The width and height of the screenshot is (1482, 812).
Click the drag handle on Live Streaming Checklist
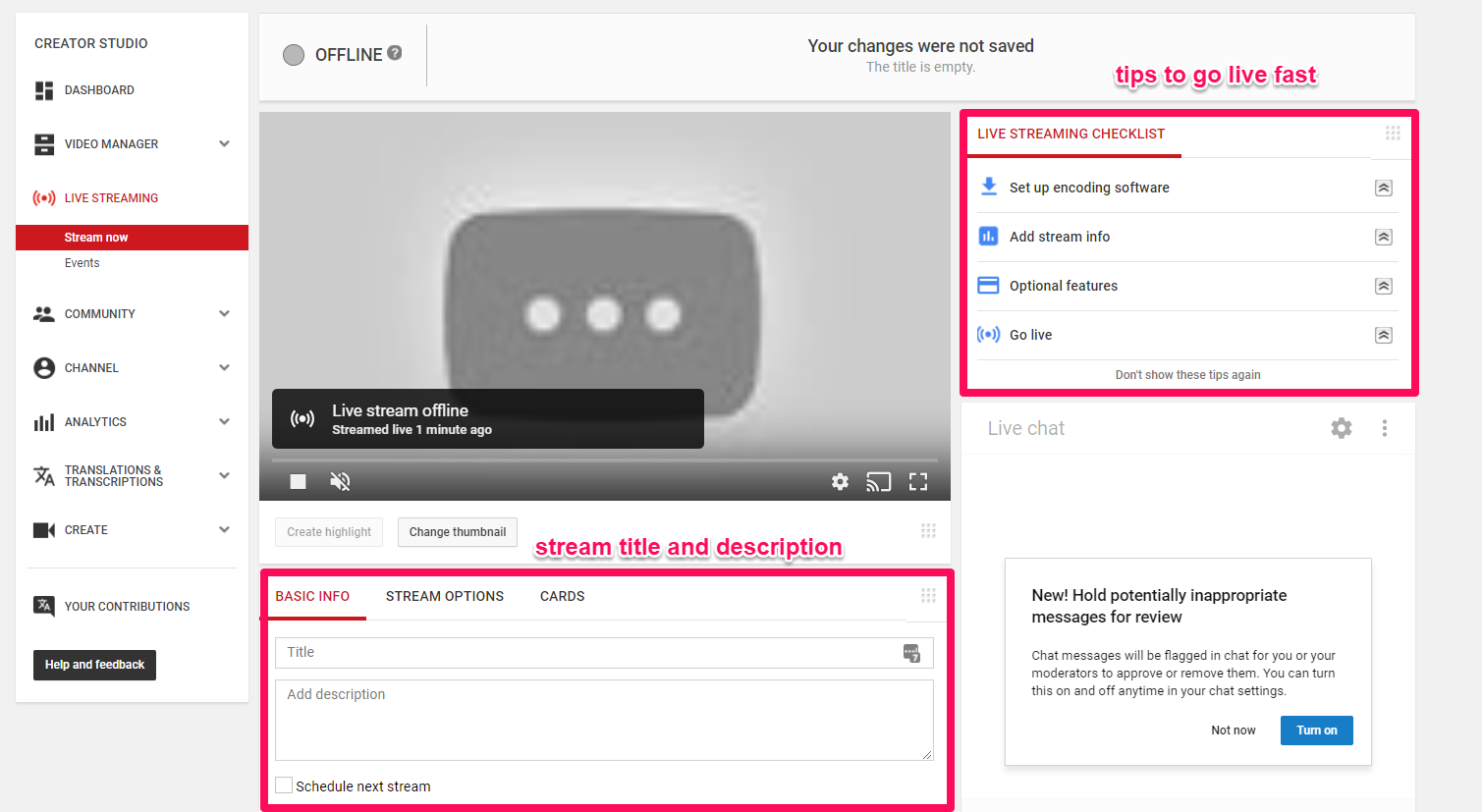[x=1393, y=133]
